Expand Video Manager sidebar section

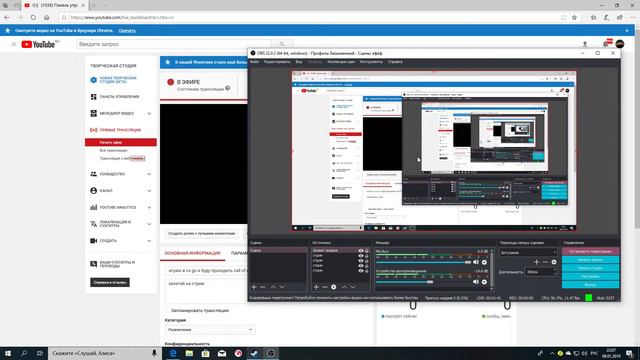pos(149,113)
